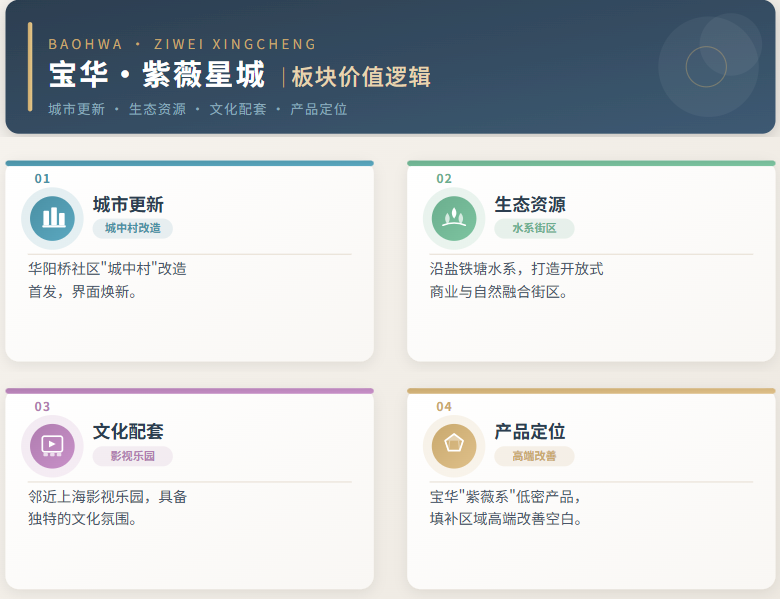Click the 城中村改造 tag badge
Image resolution: width=780 pixels, height=599 pixels.
click(x=132, y=228)
